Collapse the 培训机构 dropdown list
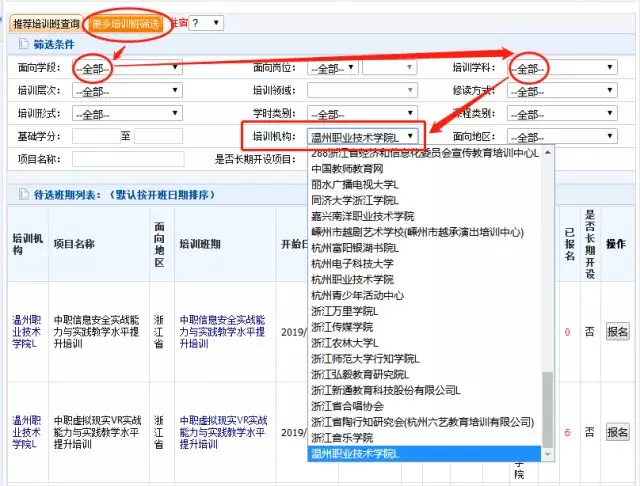Screen dimensions: 640x486 coord(362,137)
